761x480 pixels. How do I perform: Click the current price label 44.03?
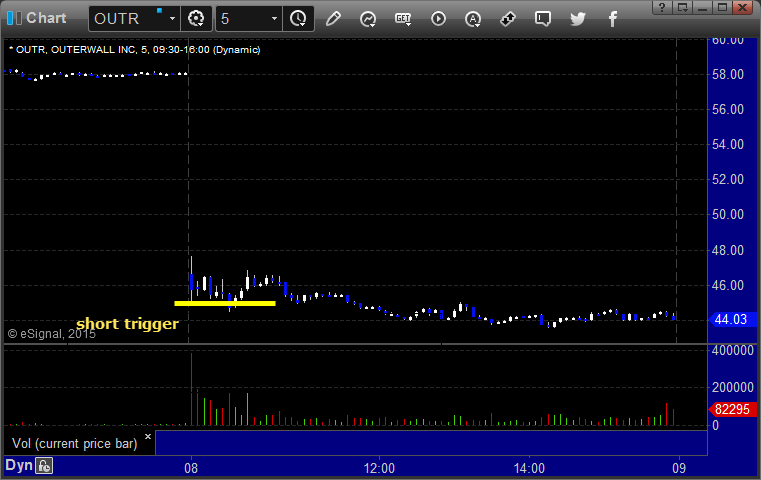point(732,319)
